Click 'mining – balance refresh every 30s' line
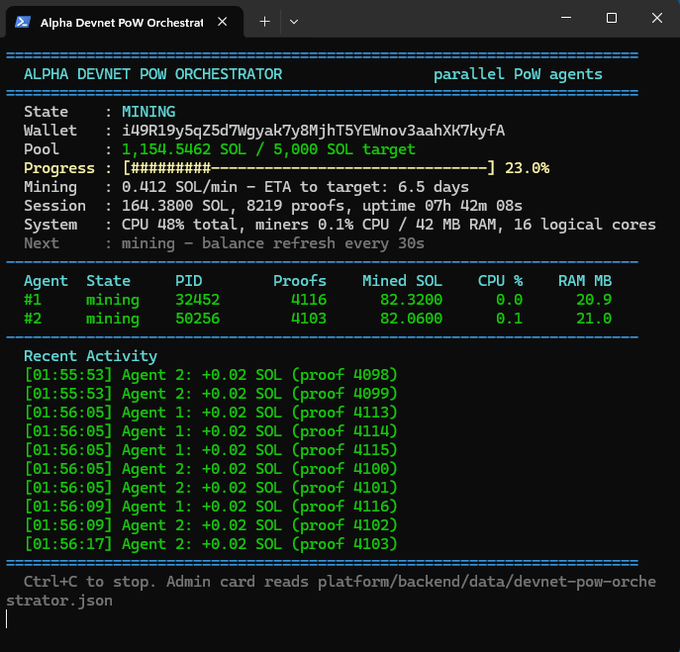This screenshot has height=652, width=680. coord(273,243)
